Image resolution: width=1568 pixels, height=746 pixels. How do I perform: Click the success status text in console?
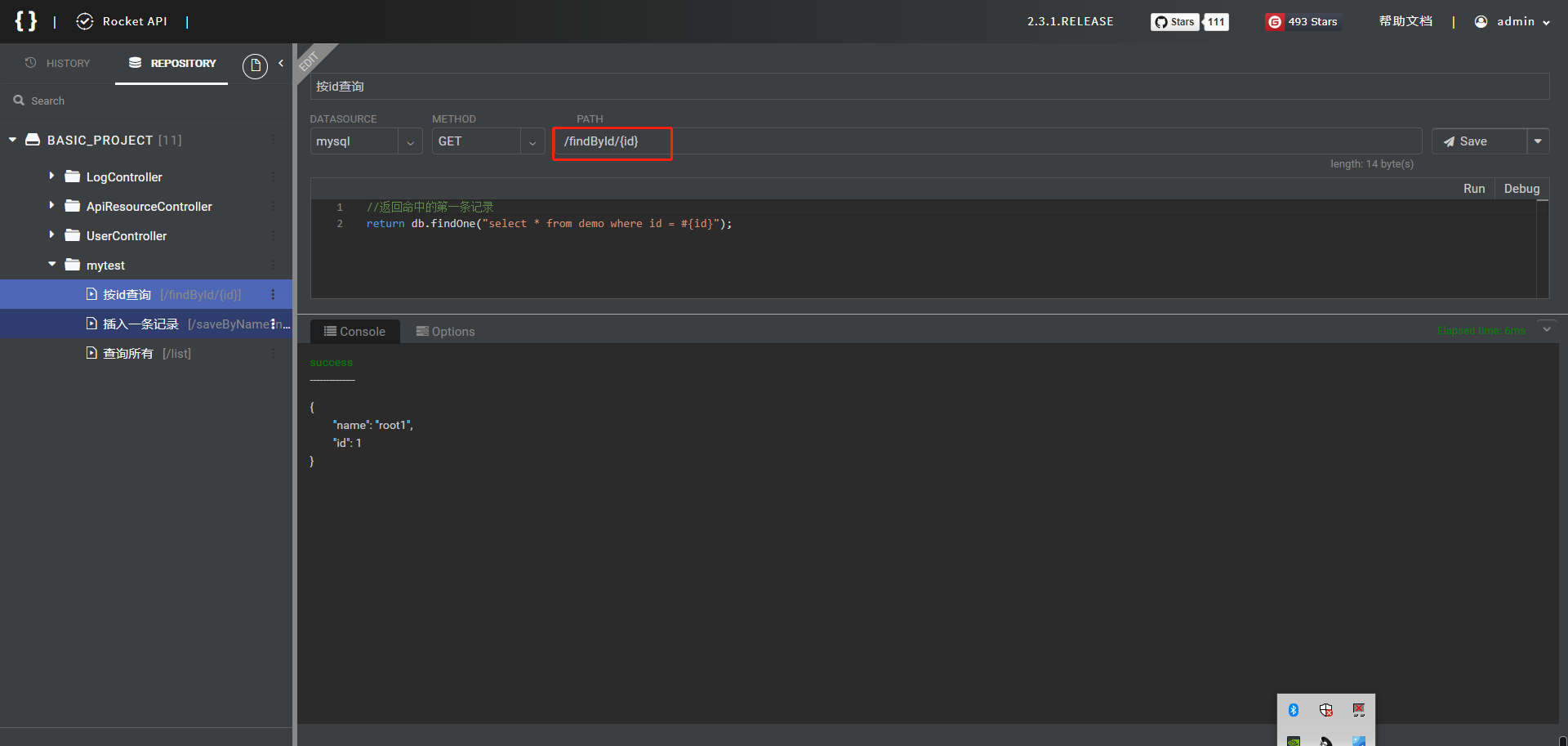point(331,363)
